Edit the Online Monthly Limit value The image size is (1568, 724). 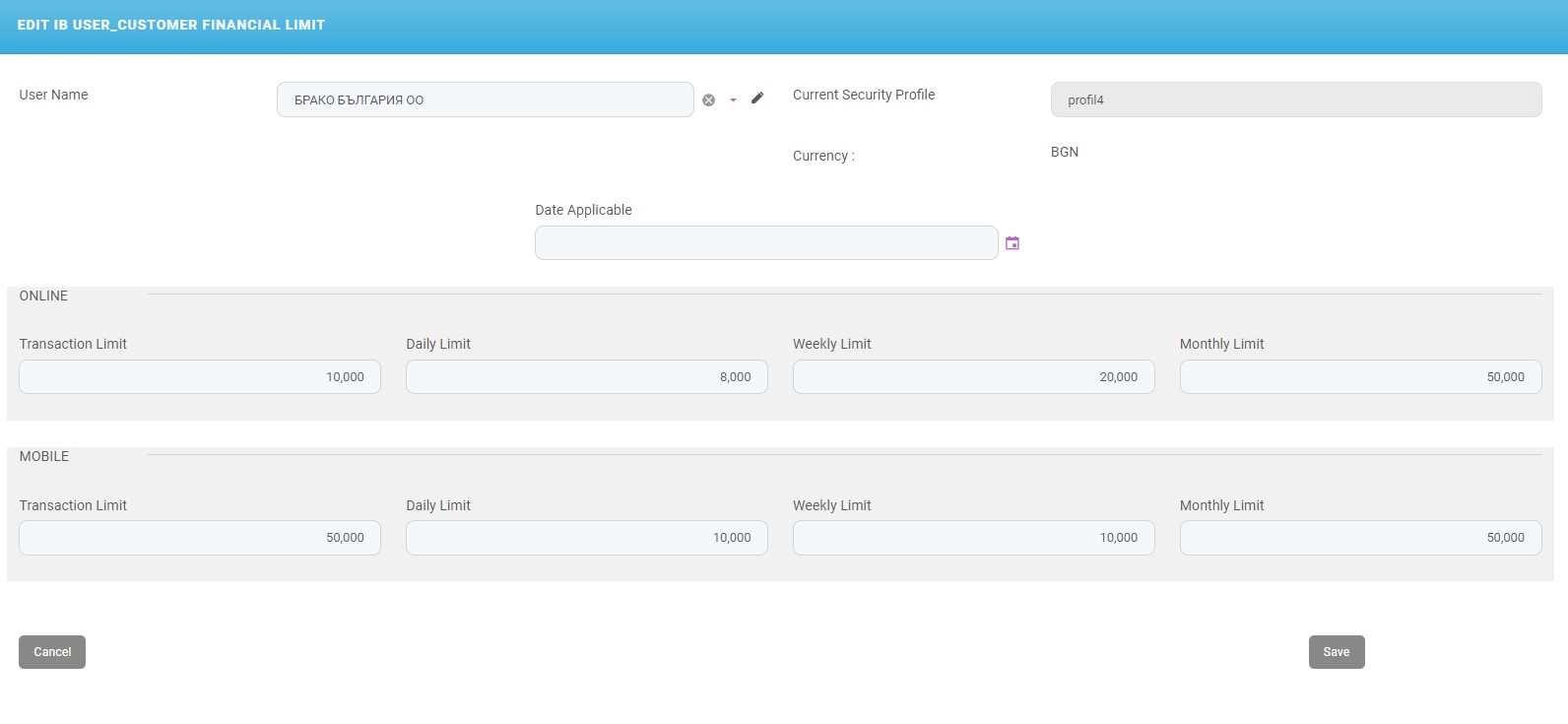pyautogui.click(x=1360, y=377)
